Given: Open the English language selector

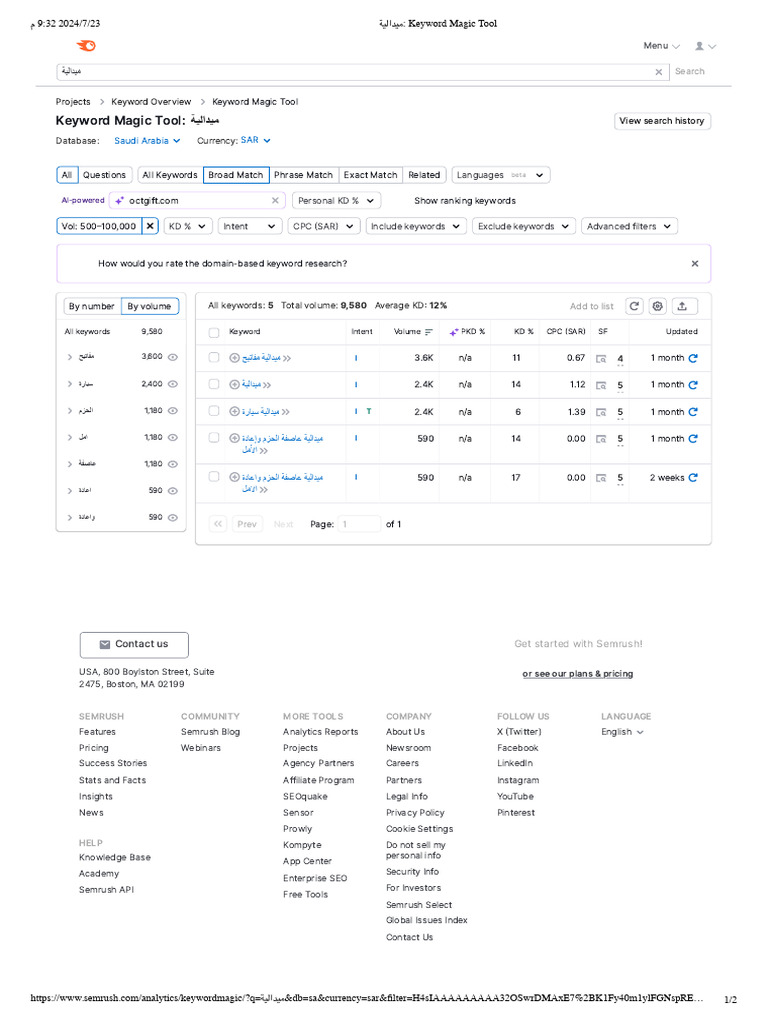Looking at the screenshot, I should [622, 732].
